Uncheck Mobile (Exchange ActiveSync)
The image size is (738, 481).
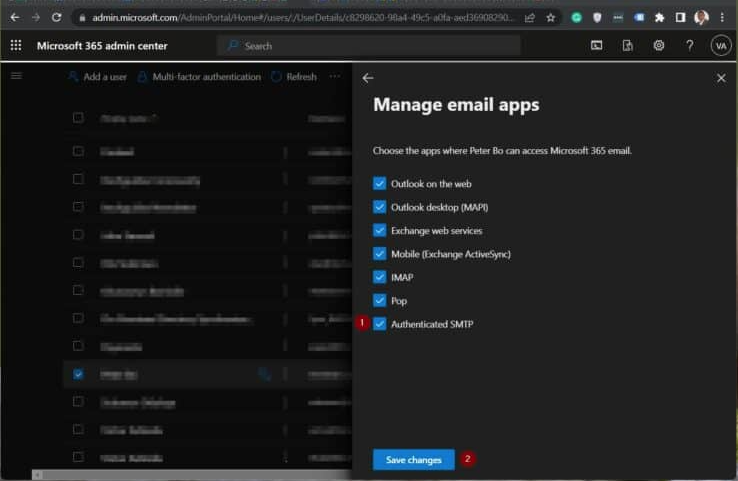379,254
